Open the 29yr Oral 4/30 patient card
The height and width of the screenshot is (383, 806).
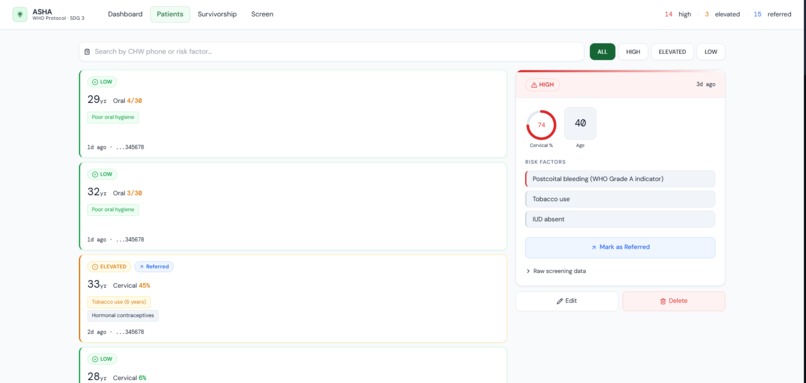click(293, 114)
